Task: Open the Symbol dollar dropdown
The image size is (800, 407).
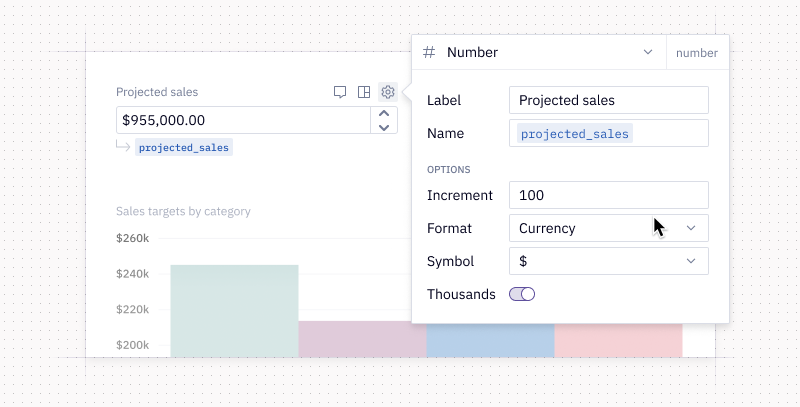Action: 609,261
